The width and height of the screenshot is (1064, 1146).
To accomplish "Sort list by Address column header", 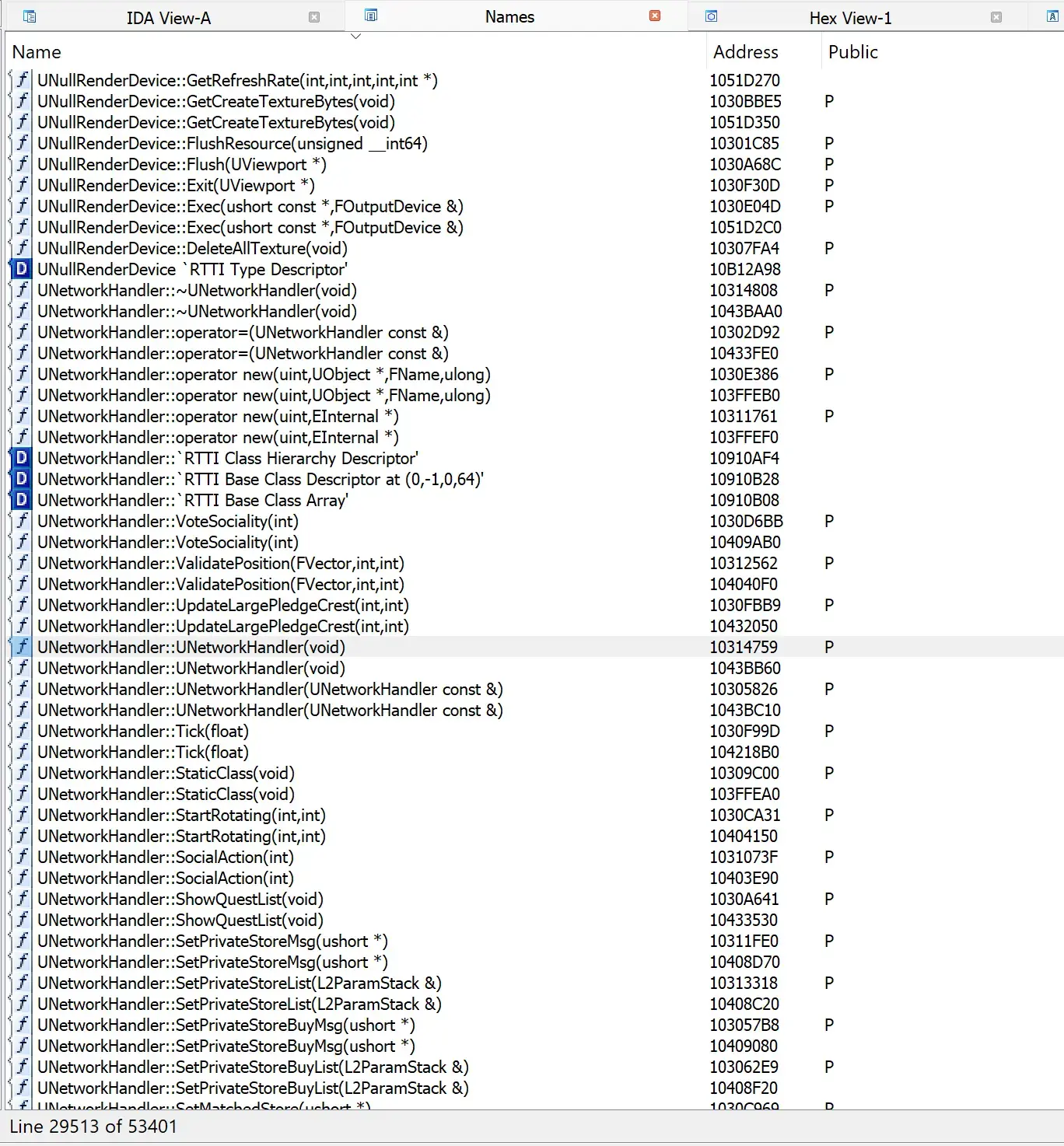I will 745,52.
